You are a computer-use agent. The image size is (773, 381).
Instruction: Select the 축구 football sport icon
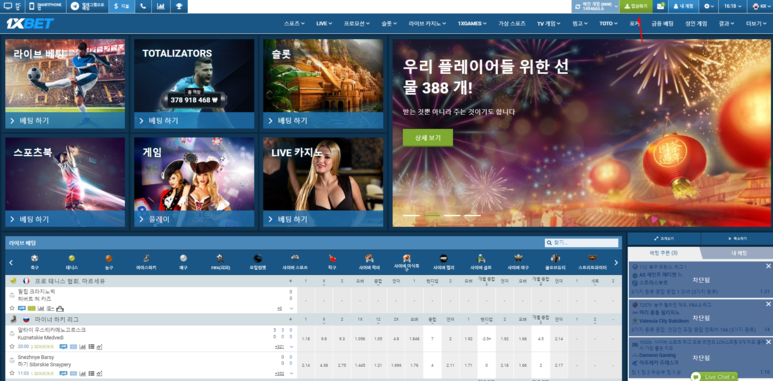tap(35, 262)
